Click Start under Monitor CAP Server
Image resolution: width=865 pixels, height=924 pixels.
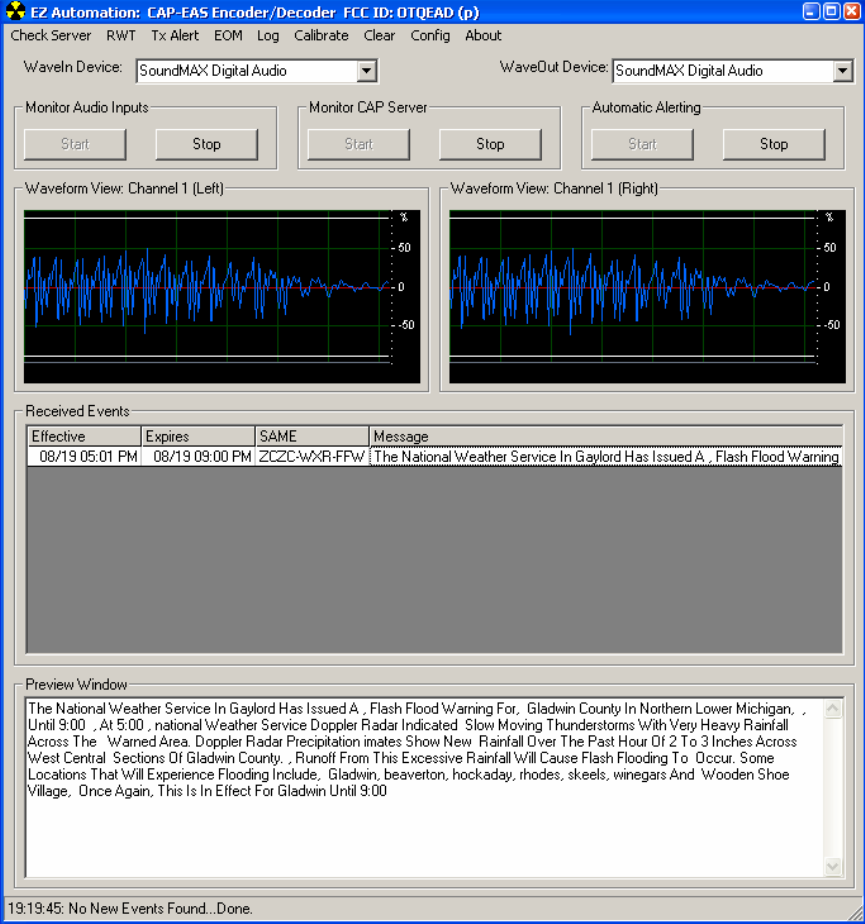[358, 144]
